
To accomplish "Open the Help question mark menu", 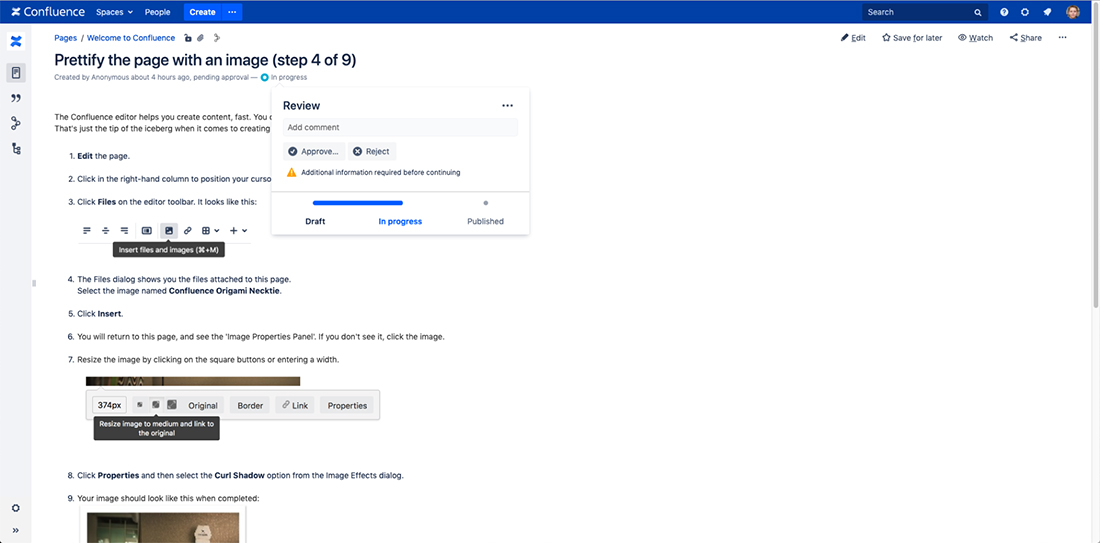I will (1005, 12).
